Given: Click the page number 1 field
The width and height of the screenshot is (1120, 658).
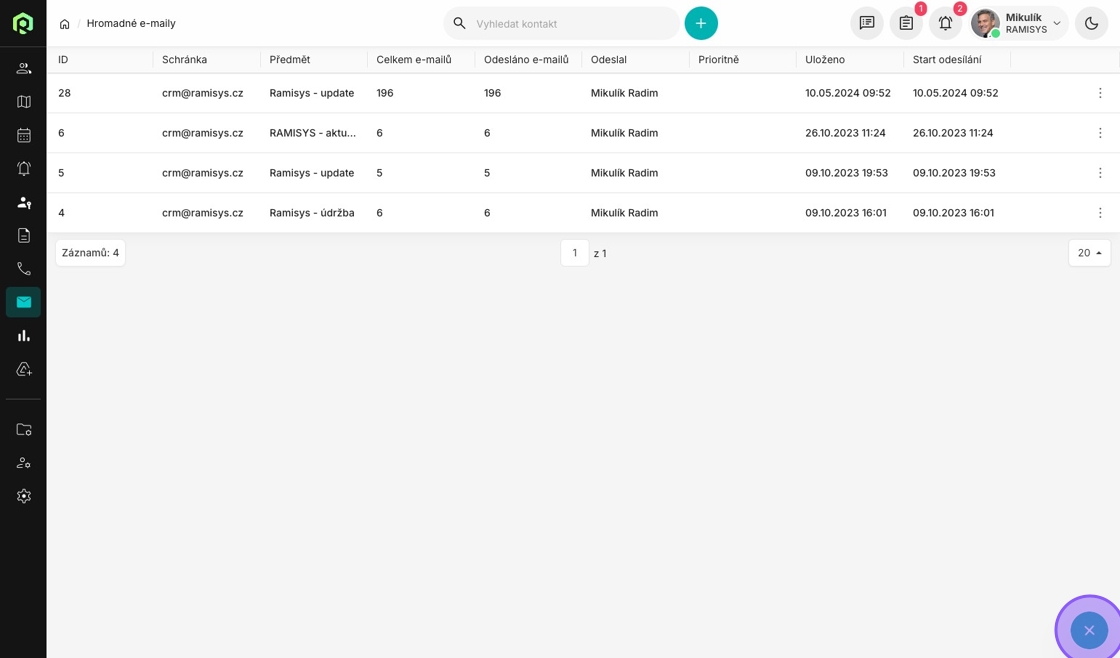Looking at the screenshot, I should 574,253.
